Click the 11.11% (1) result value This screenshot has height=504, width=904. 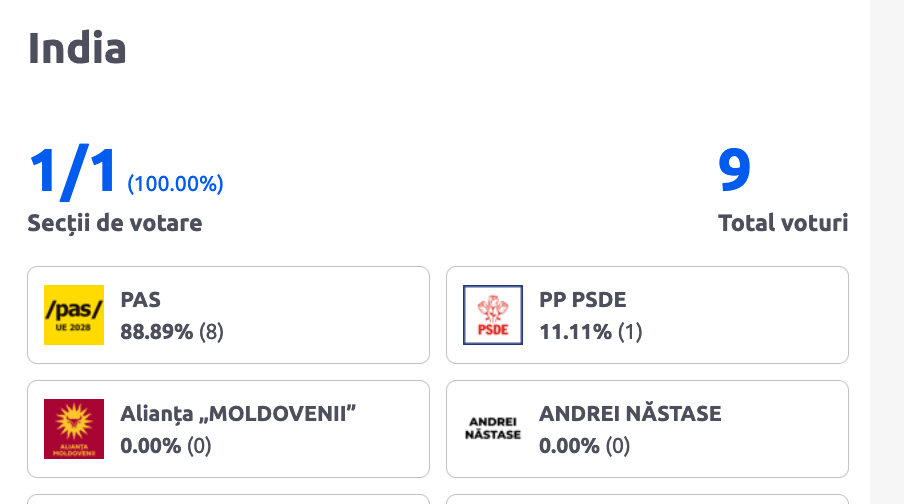[590, 331]
